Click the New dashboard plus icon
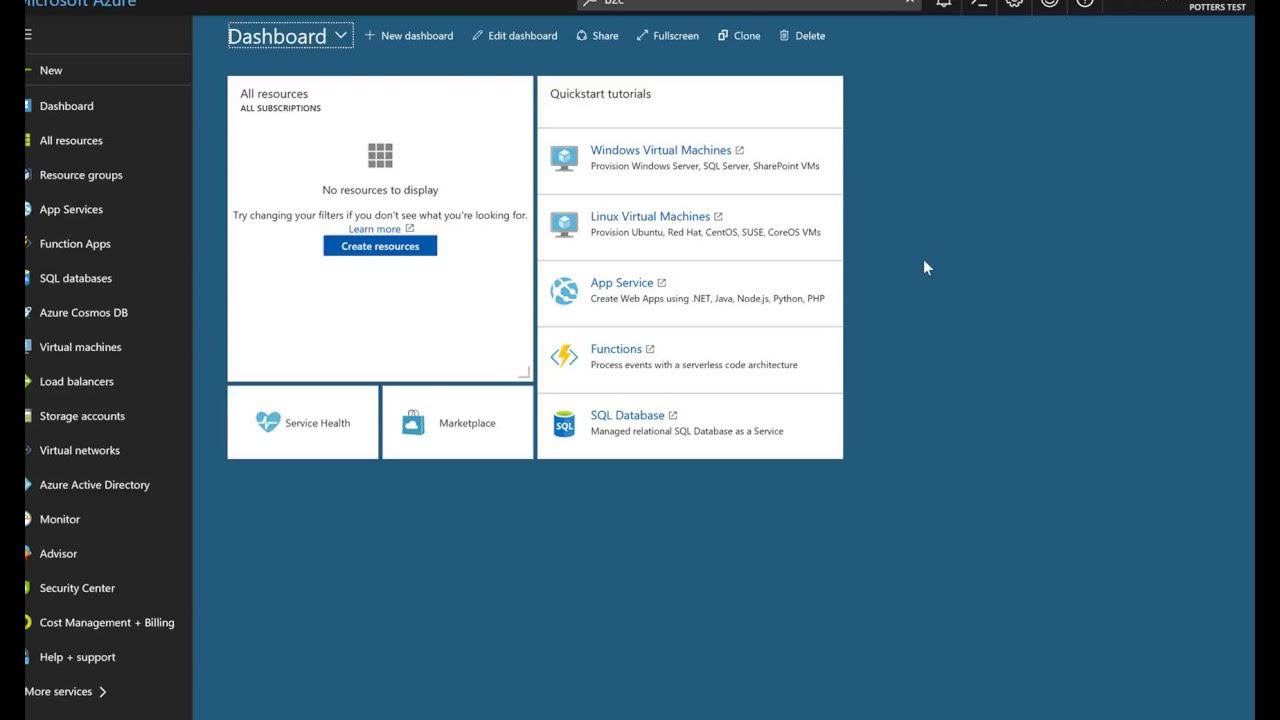1280x720 pixels. point(370,35)
